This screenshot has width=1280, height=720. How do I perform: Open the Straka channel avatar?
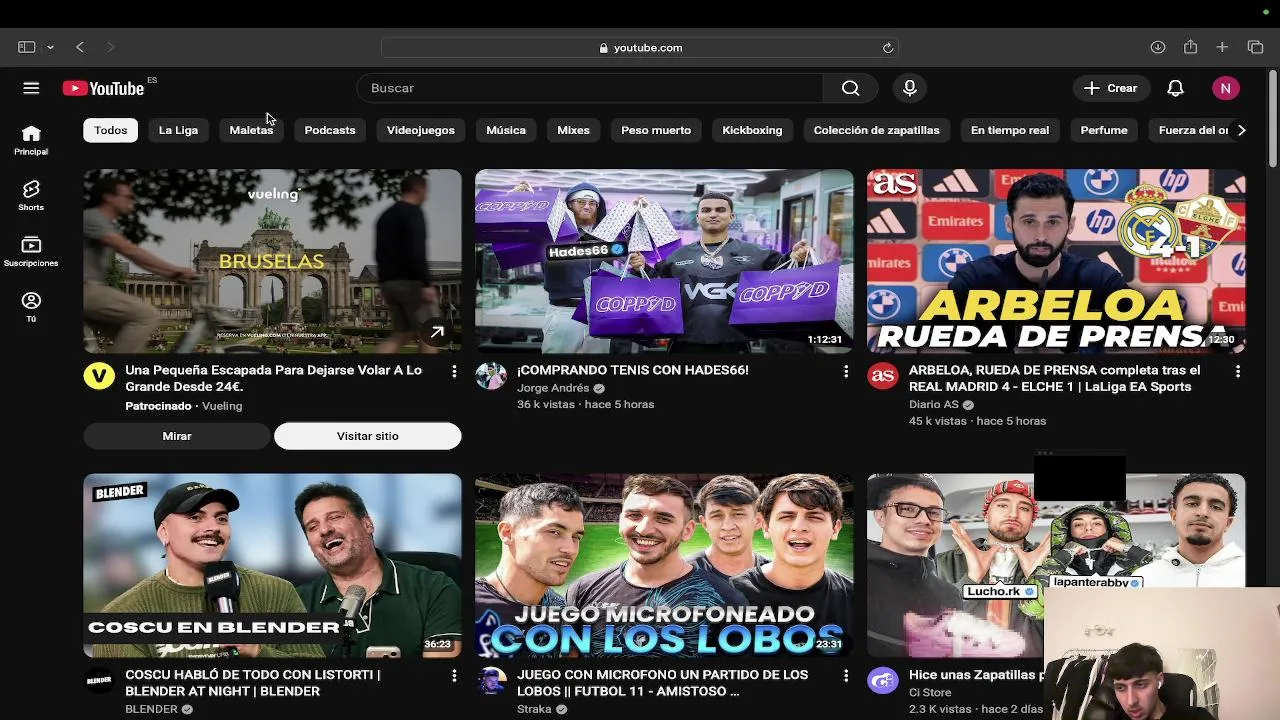(491, 681)
